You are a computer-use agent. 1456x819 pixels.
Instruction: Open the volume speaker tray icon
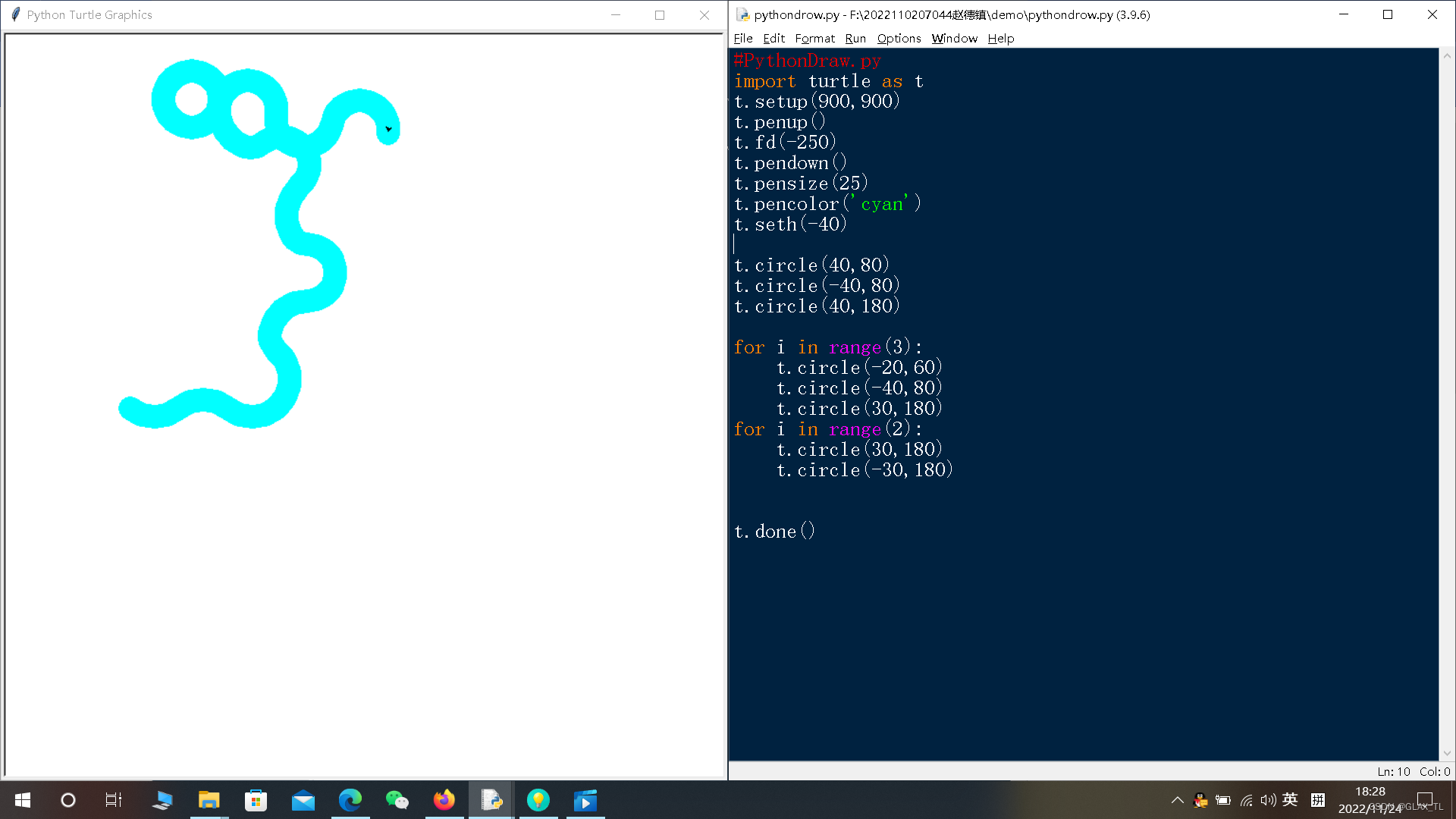click(1268, 800)
